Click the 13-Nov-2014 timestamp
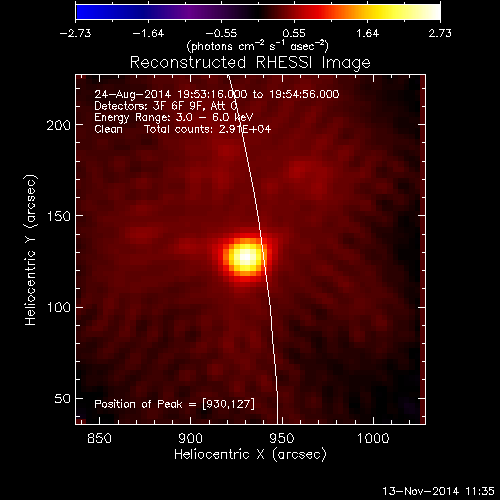 pyautogui.click(x=438, y=491)
